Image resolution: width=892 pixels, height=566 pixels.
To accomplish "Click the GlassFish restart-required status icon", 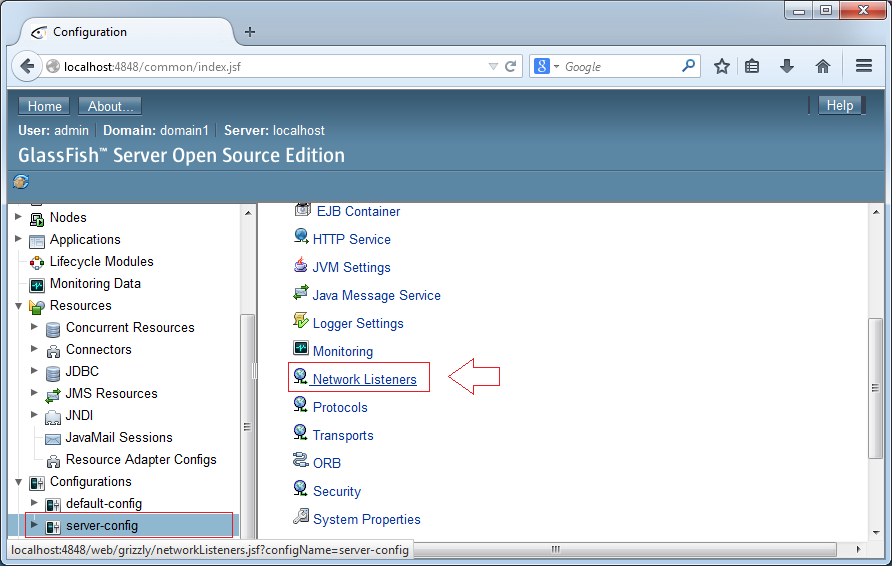I will point(21,182).
